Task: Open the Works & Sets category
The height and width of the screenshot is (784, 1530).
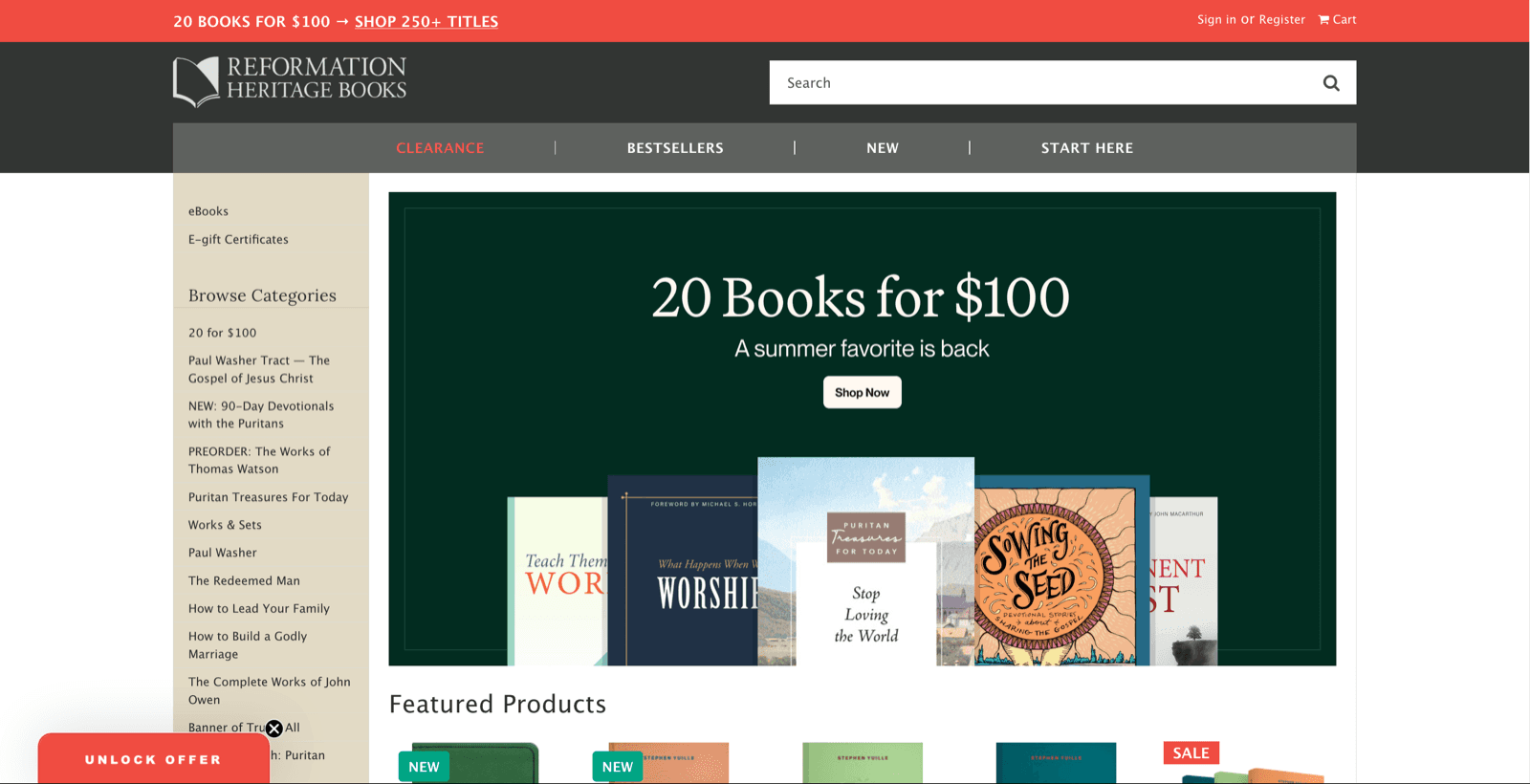Action: (x=225, y=525)
